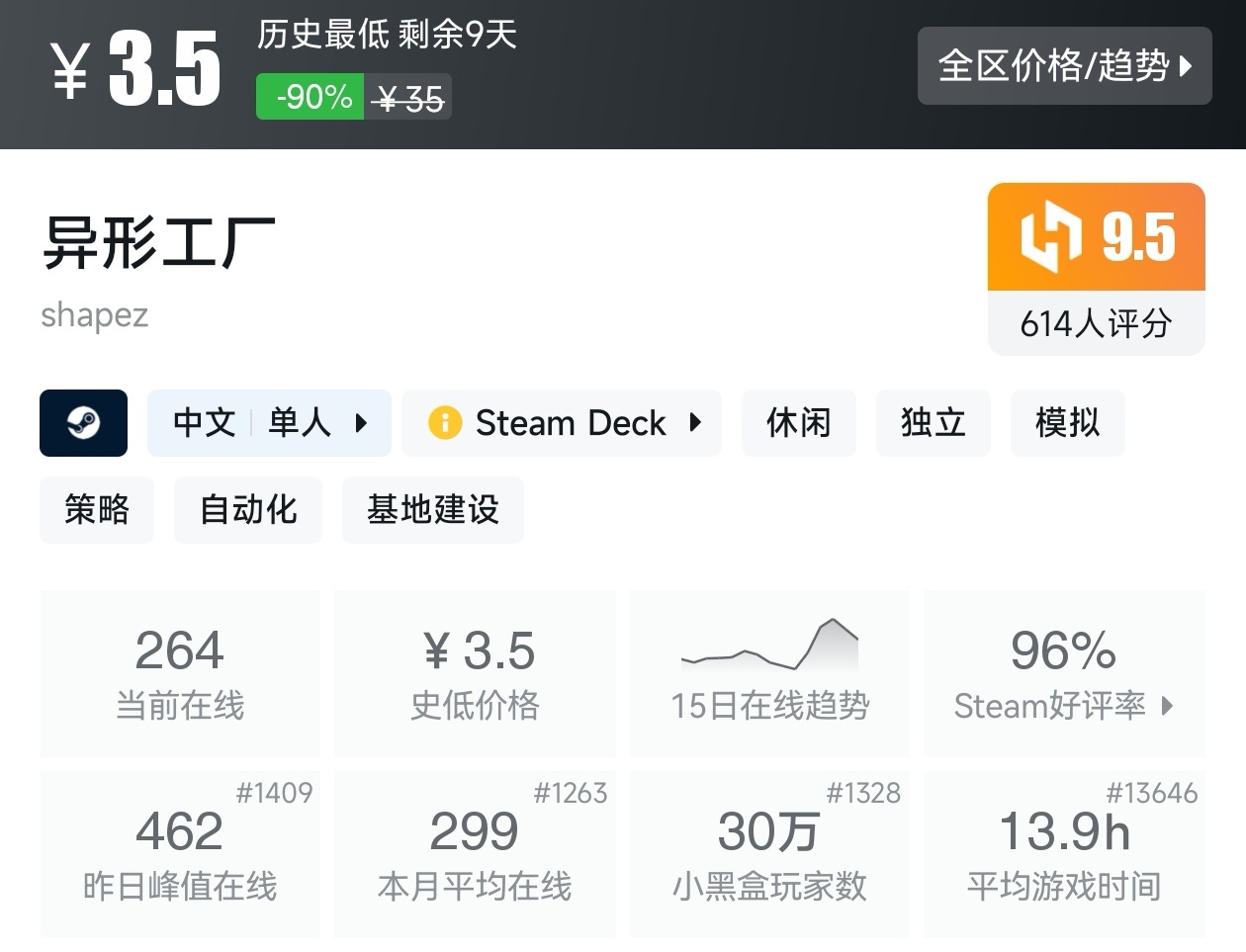The height and width of the screenshot is (952, 1246).
Task: Tap the 13.9h 平均游戏时间 card
Action: (1064, 854)
